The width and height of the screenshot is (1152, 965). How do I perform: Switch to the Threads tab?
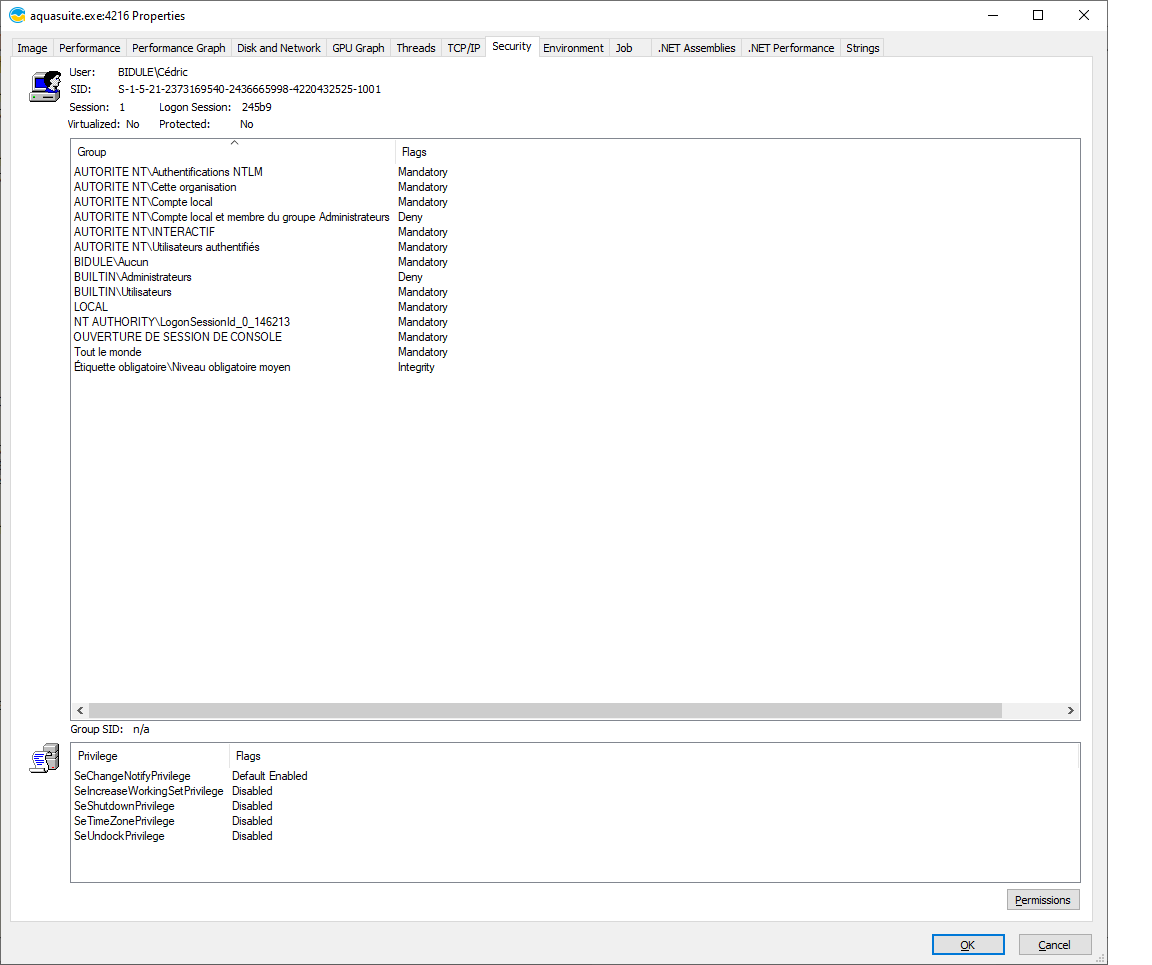tap(416, 48)
